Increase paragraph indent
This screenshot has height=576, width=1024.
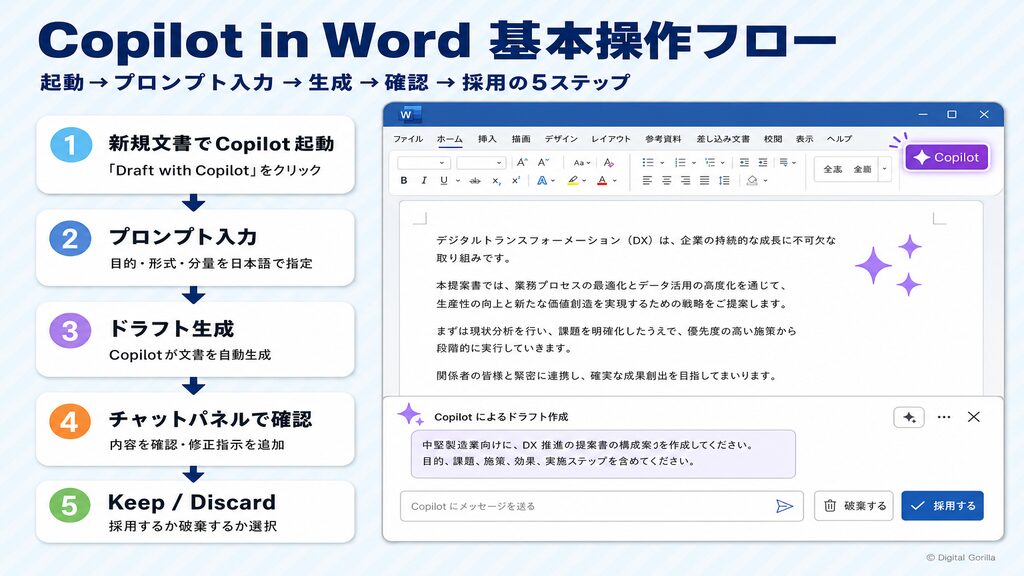point(763,163)
